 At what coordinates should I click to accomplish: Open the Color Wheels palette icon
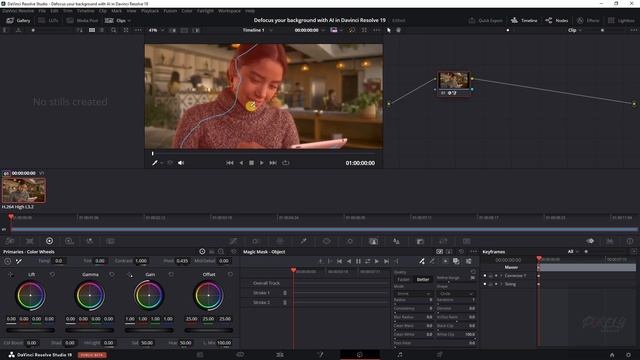coord(49,241)
